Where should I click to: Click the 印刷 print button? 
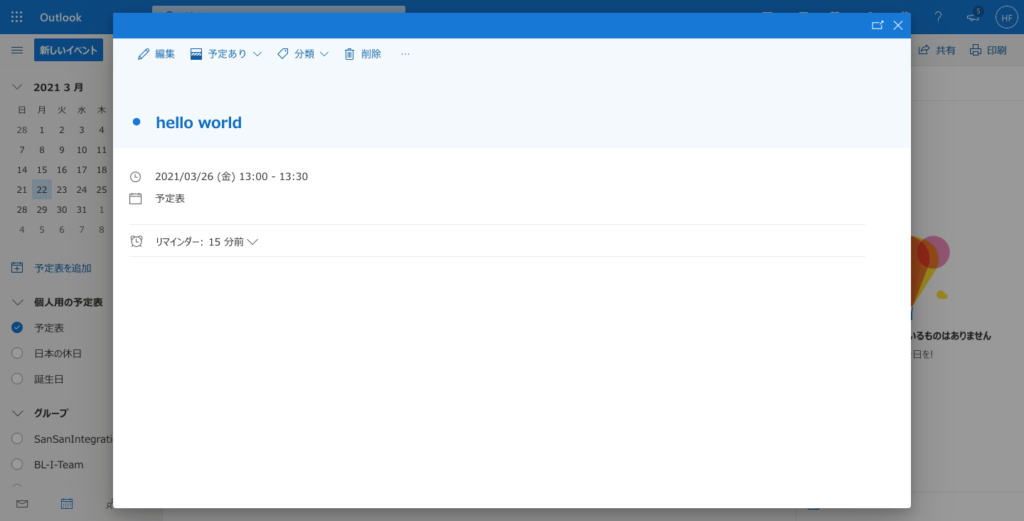(988, 50)
